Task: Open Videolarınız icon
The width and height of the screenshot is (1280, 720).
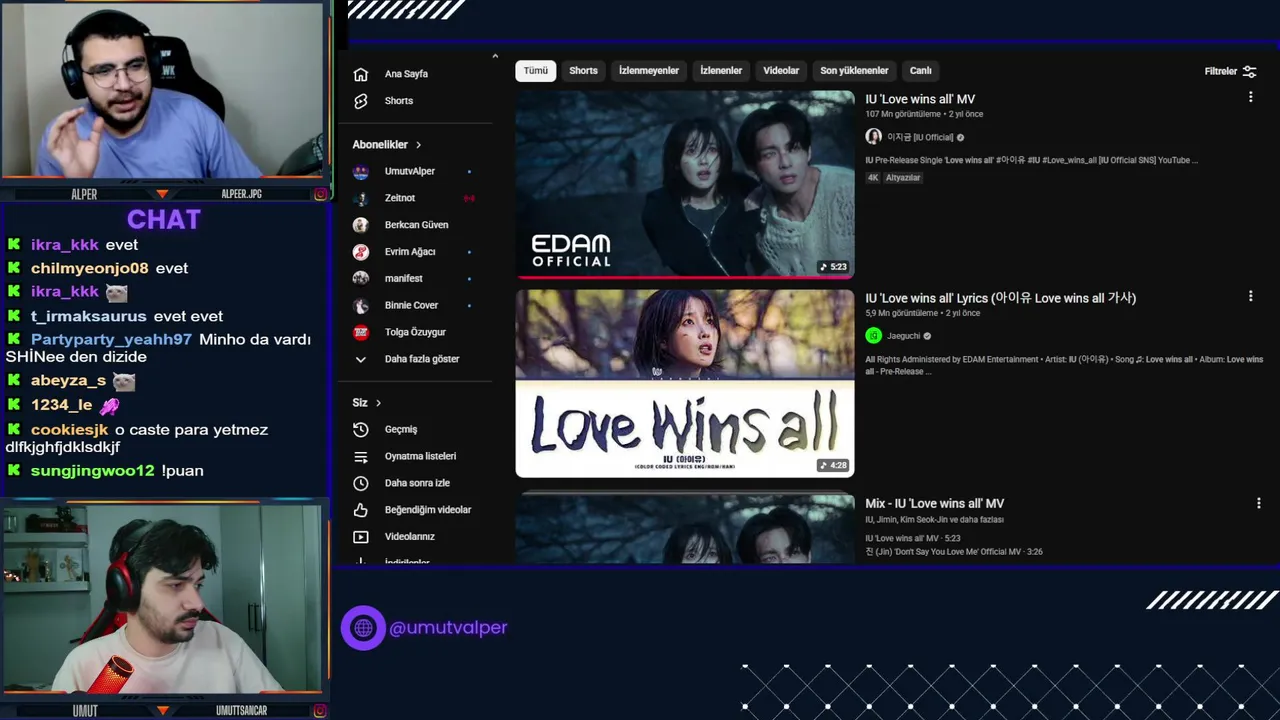Action: (361, 537)
